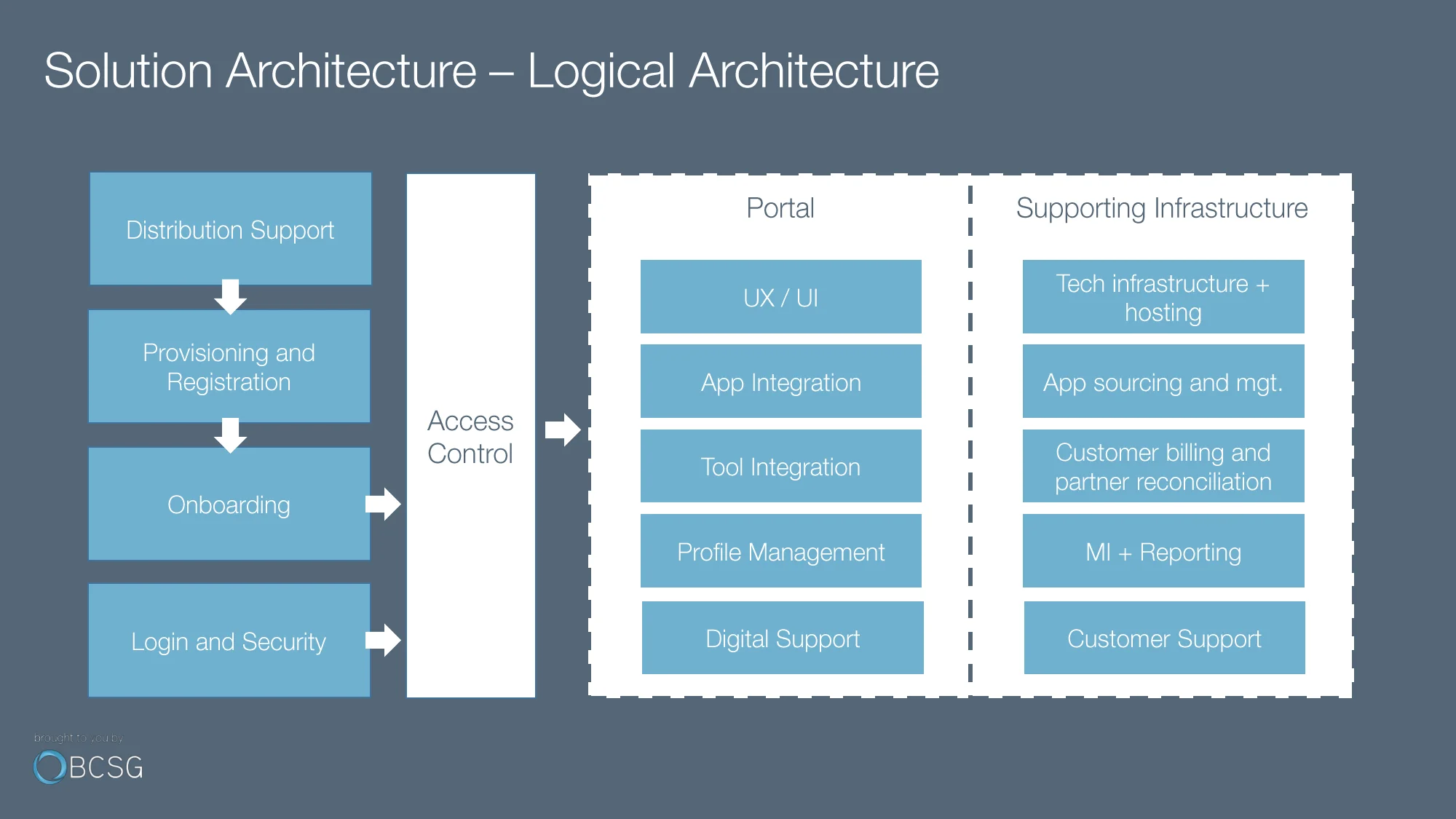Click the Digital Support box
The height and width of the screenshot is (819, 1456).
click(782, 638)
